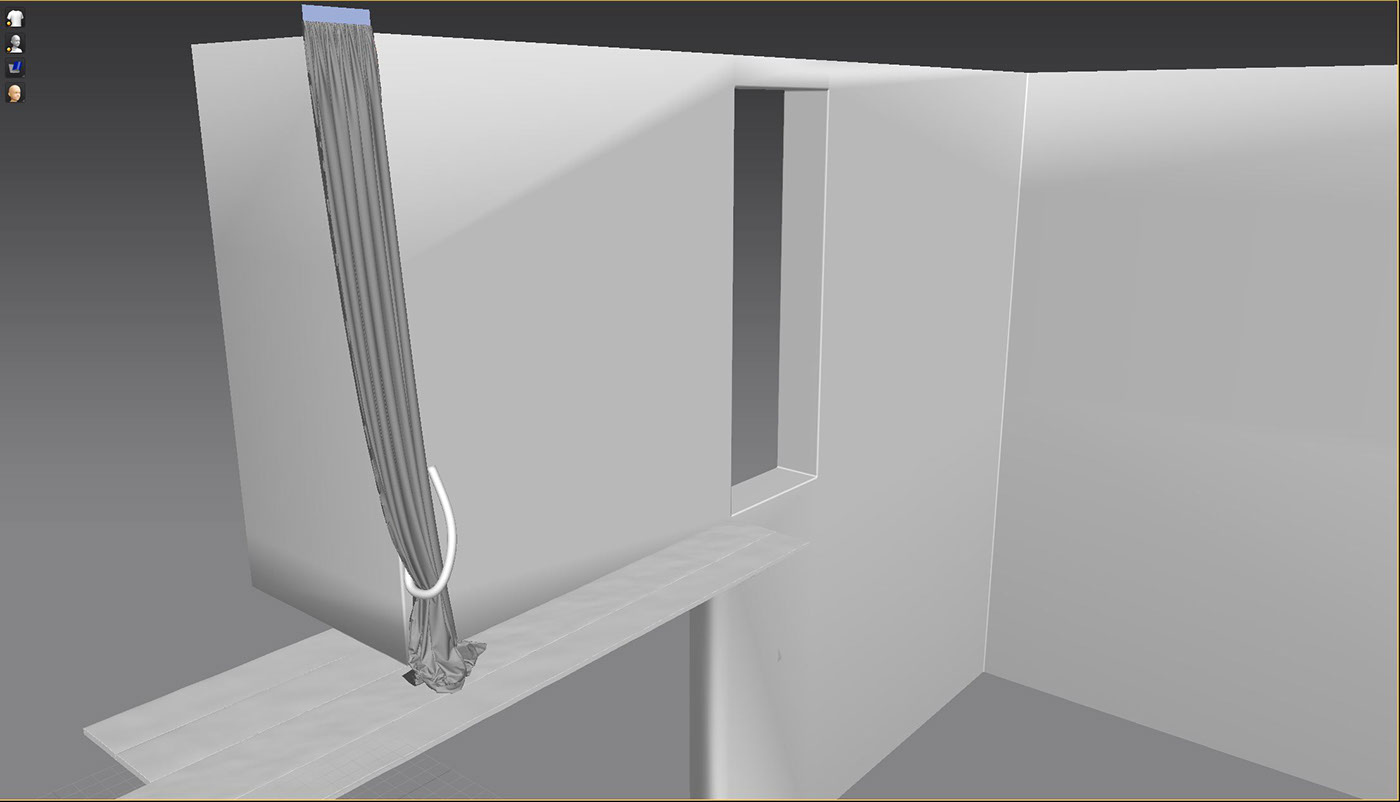Screen dimensions: 1400x802
Task: Open the garment render style icon with blue fabric
Action: (x=15, y=68)
